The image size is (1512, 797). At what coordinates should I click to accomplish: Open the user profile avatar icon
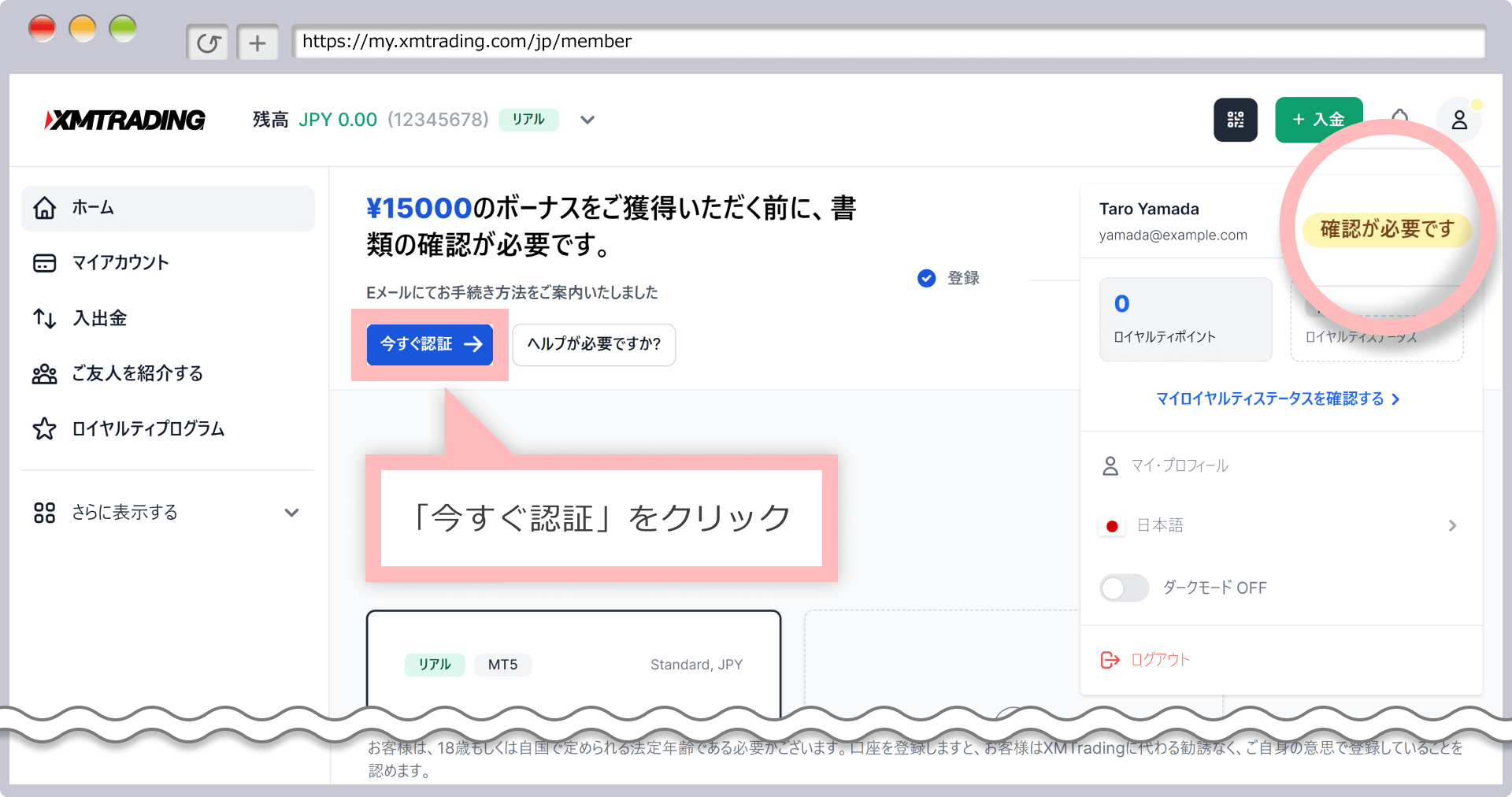pyautogui.click(x=1459, y=120)
